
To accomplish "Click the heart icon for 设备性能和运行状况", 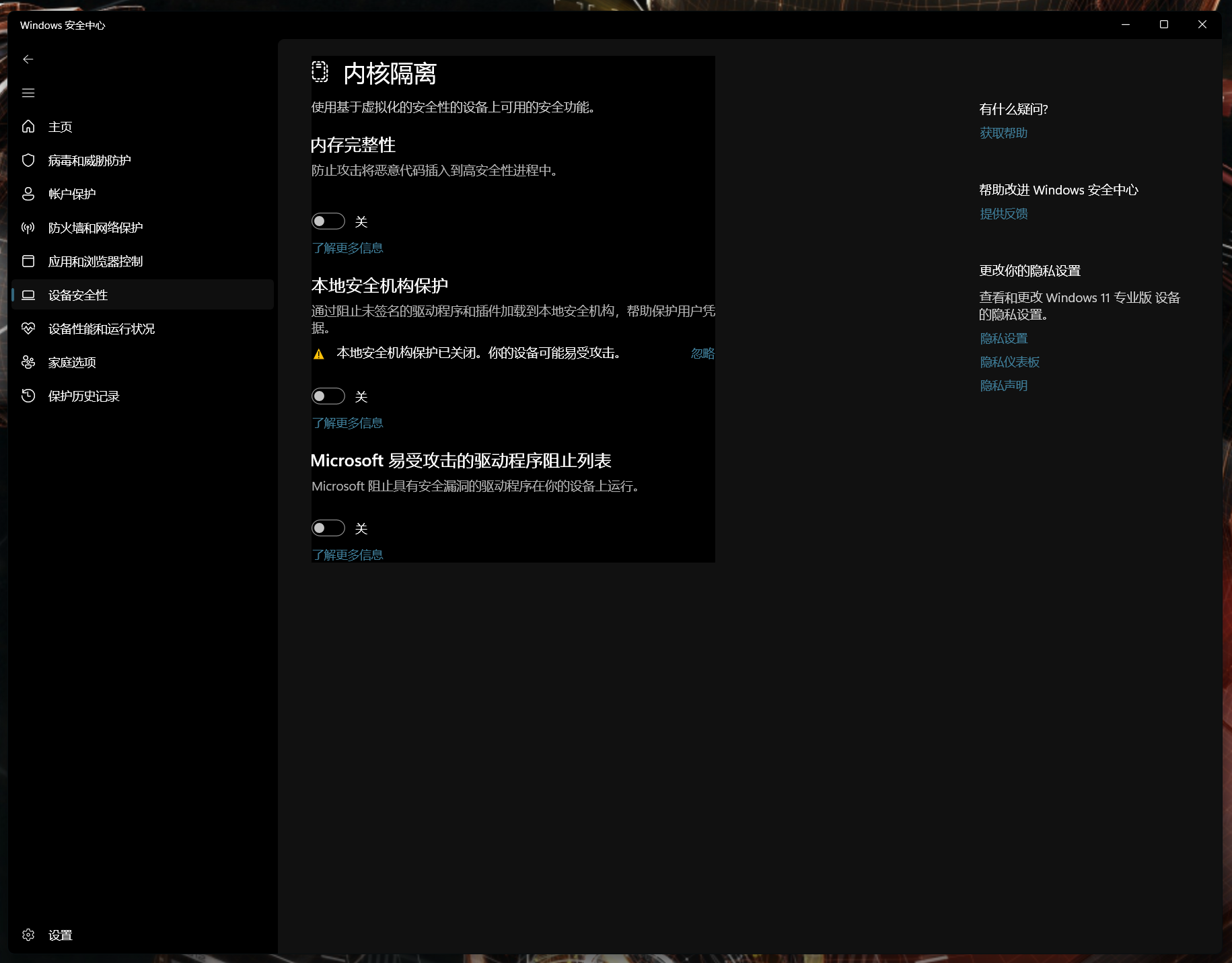I will pos(28,328).
